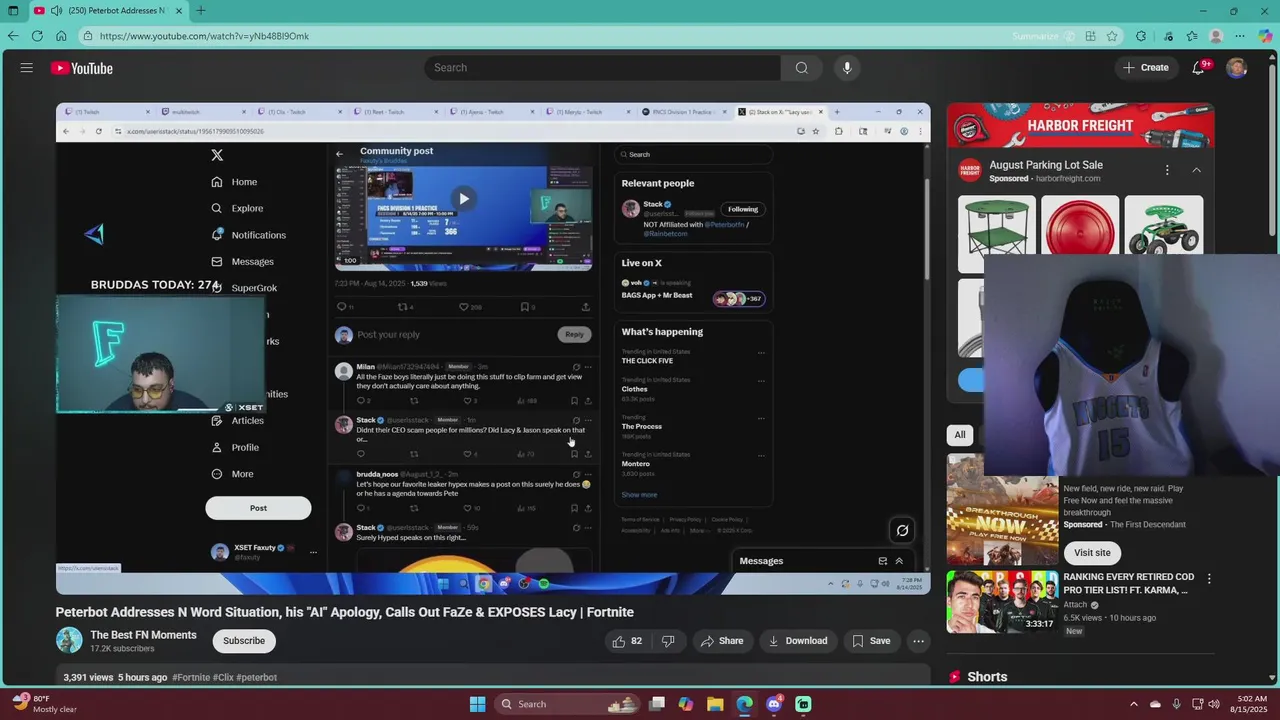
Task: Subscribe to The Best FN Moments
Action: tap(244, 641)
